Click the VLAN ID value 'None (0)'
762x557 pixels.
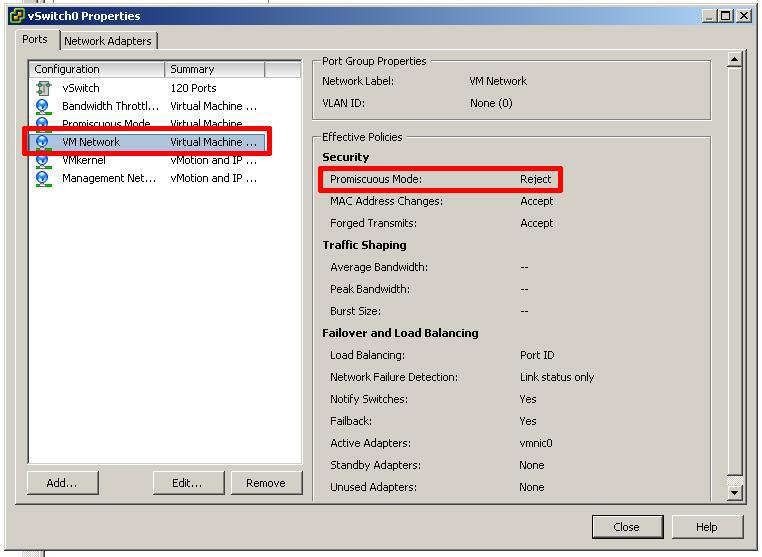coord(491,103)
